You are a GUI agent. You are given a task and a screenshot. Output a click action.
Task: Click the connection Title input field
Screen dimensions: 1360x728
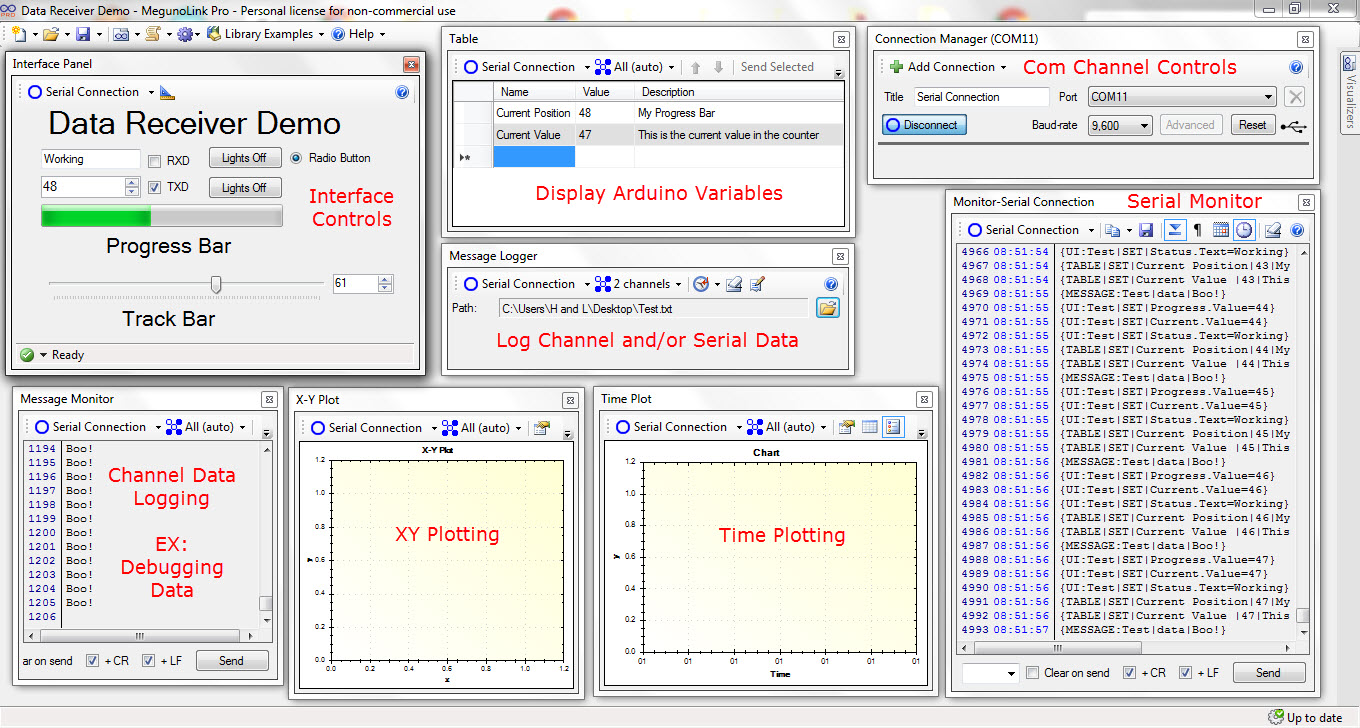click(981, 97)
